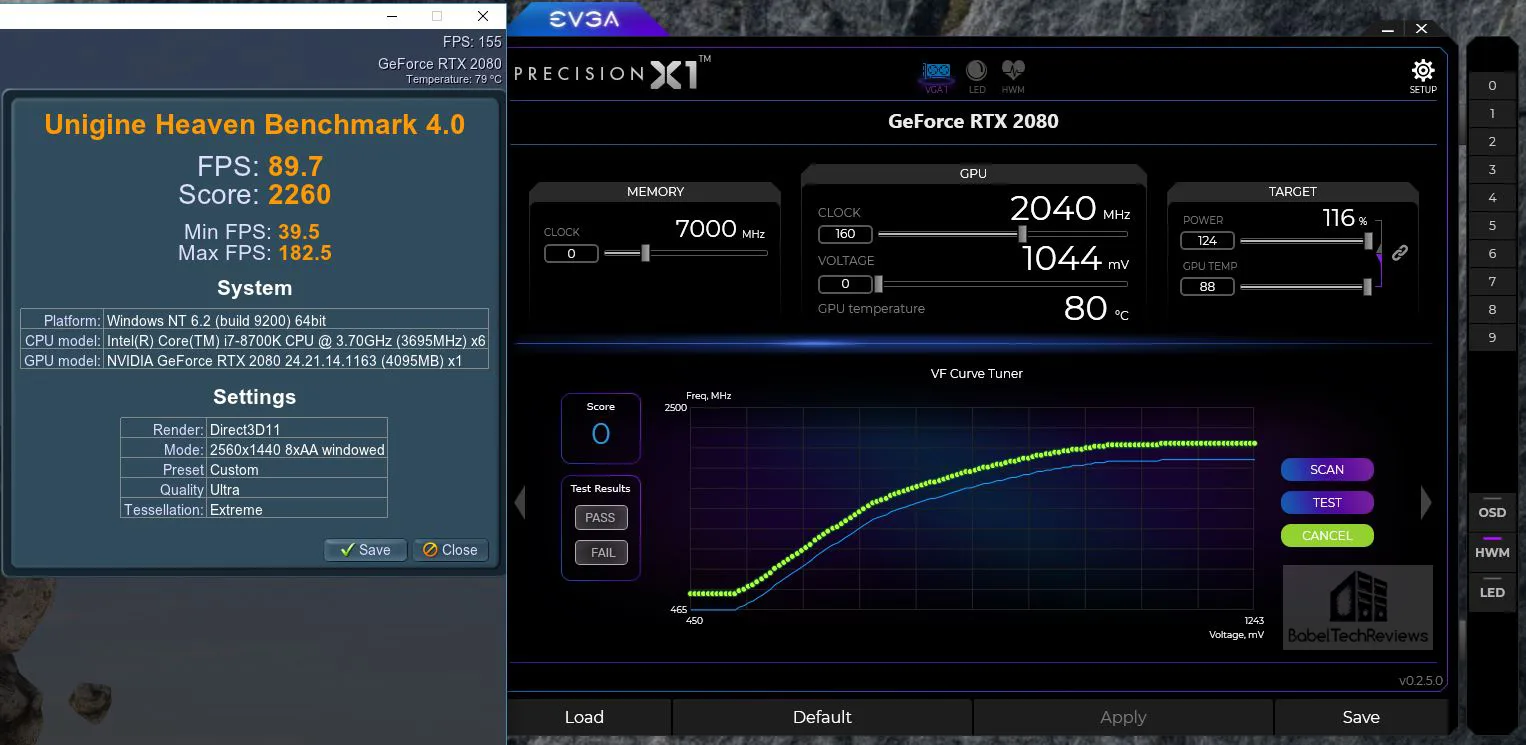1526x745 pixels.
Task: Click Close in the Heaven Benchmark window
Action: click(x=450, y=549)
